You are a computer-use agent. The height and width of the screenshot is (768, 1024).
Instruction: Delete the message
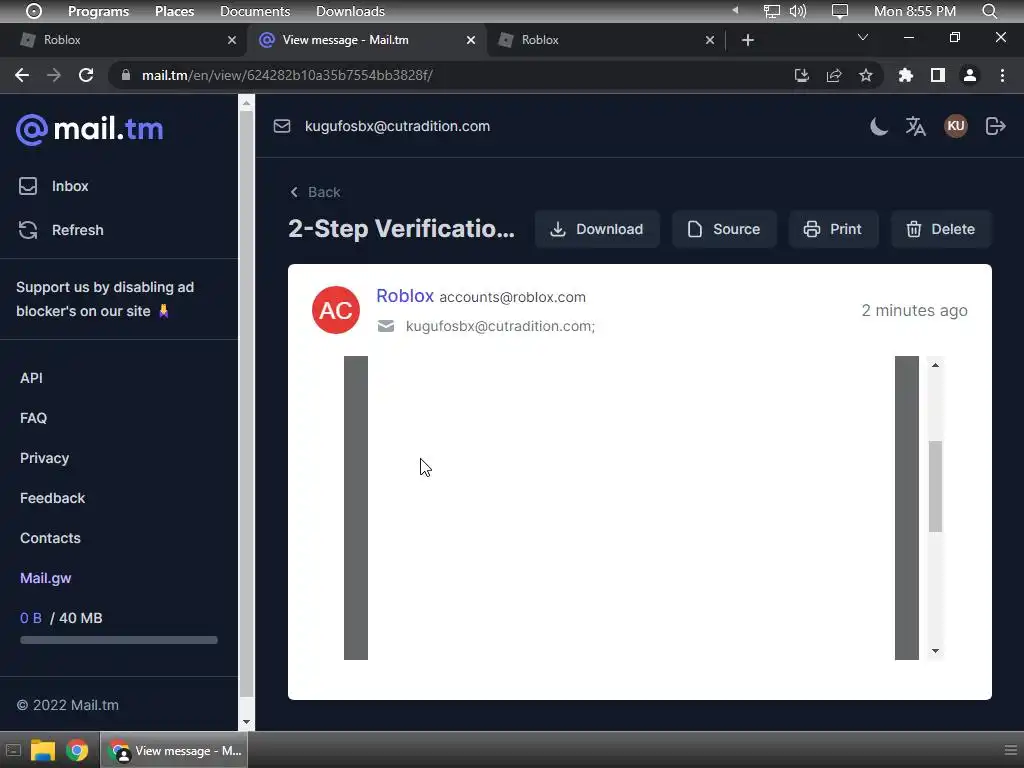click(941, 229)
